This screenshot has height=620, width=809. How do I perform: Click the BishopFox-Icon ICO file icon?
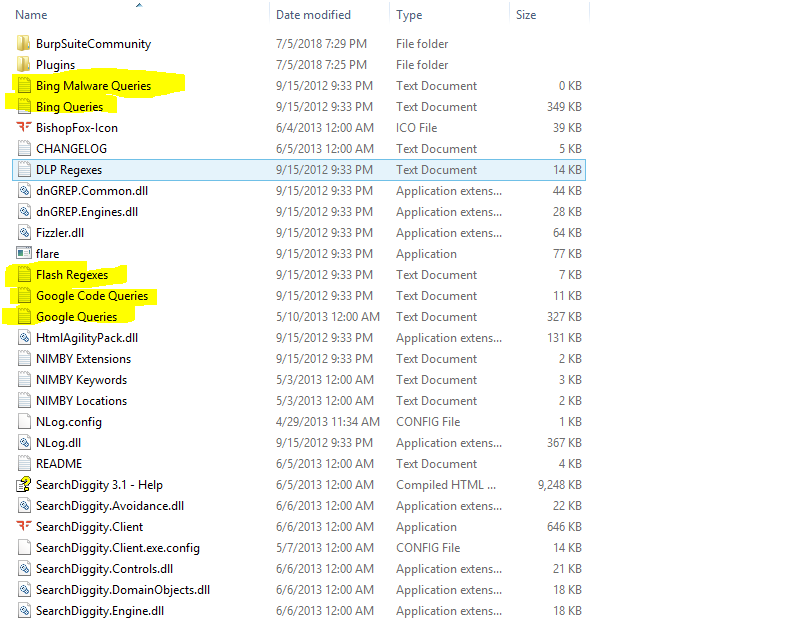(24, 128)
